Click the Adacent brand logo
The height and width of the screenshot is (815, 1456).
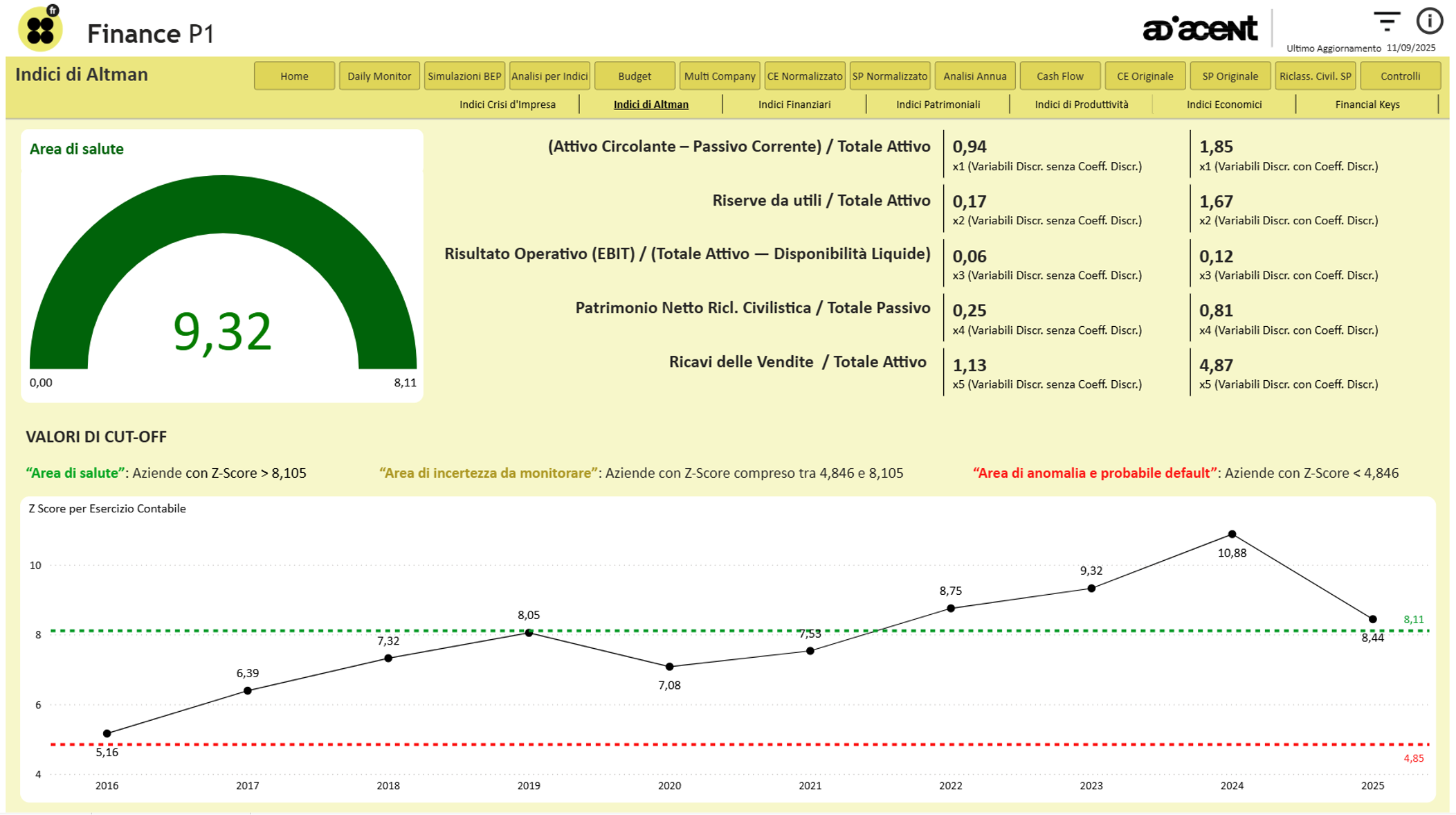click(x=1199, y=29)
